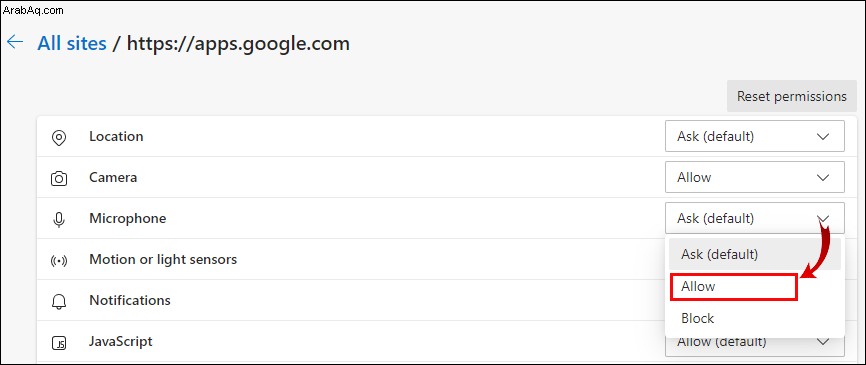The height and width of the screenshot is (365, 866).
Task: Click the Microphone row label
Action: pyautogui.click(x=128, y=219)
